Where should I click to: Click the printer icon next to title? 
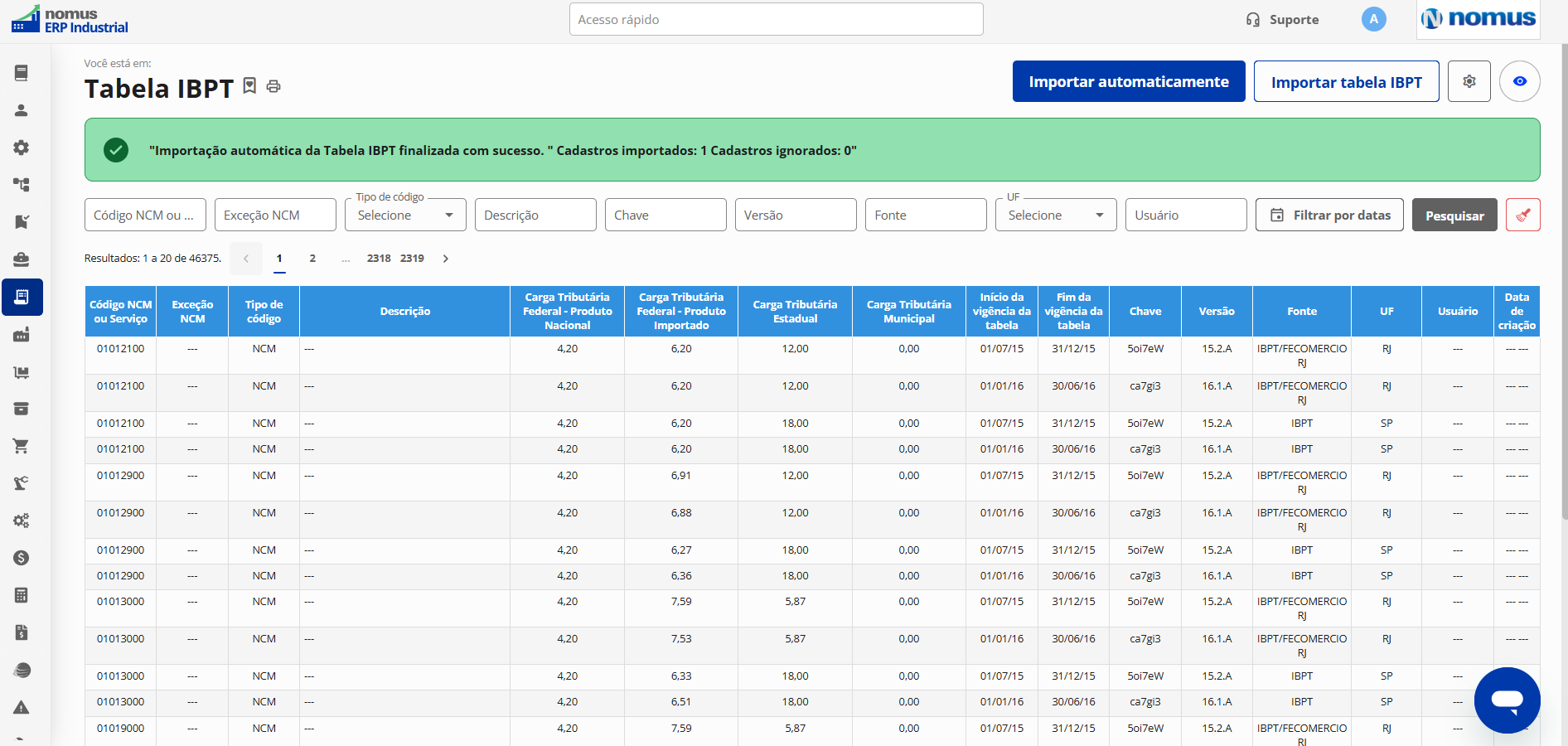(273, 86)
